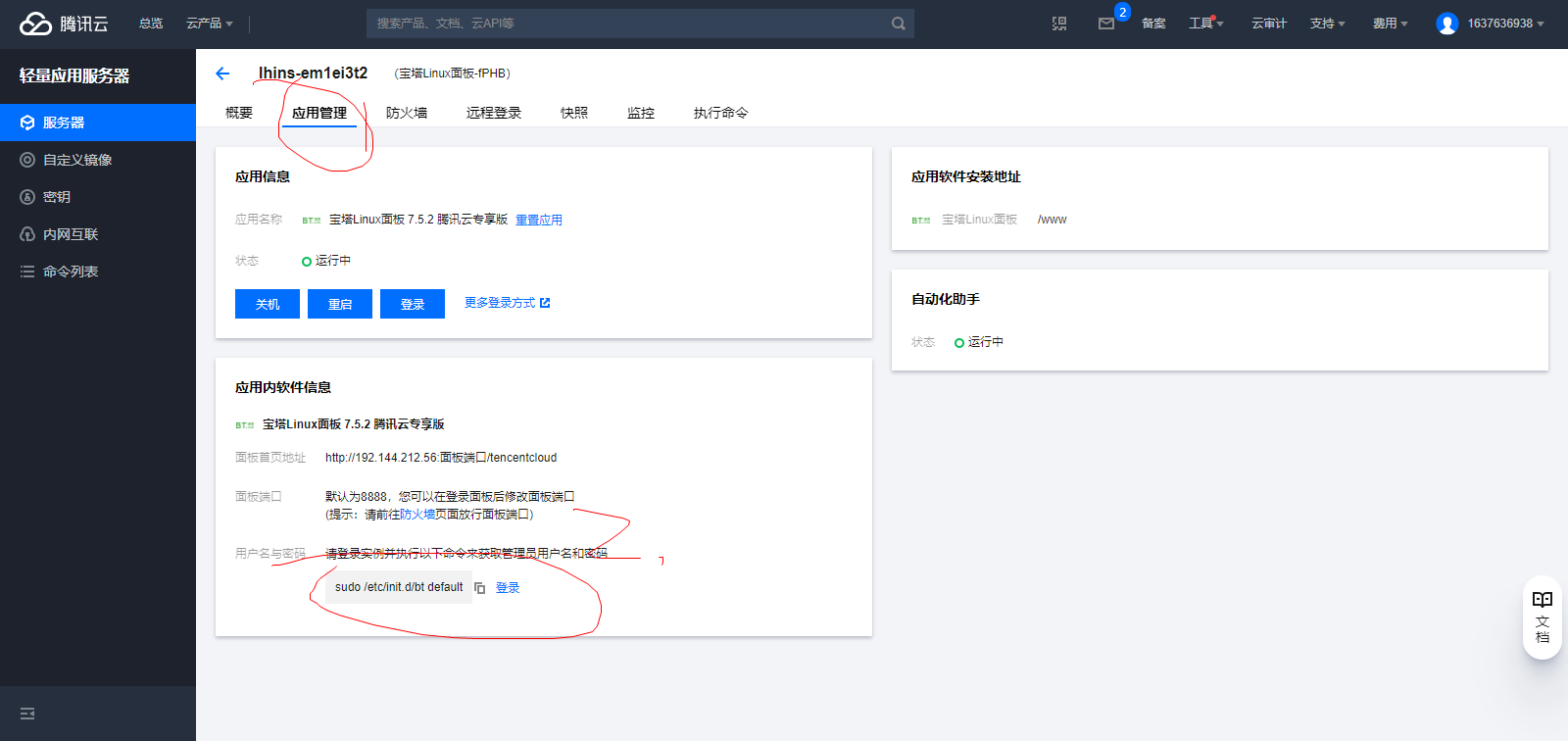Switch to the 监控 tab
Viewport: 1568px width, 741px height.
click(x=641, y=113)
